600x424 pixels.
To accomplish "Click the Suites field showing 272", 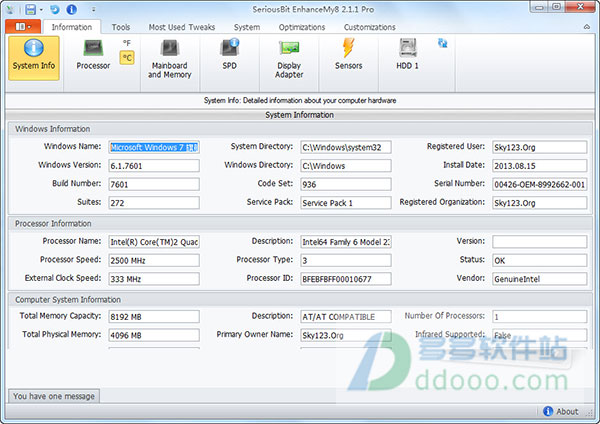I will [x=154, y=203].
